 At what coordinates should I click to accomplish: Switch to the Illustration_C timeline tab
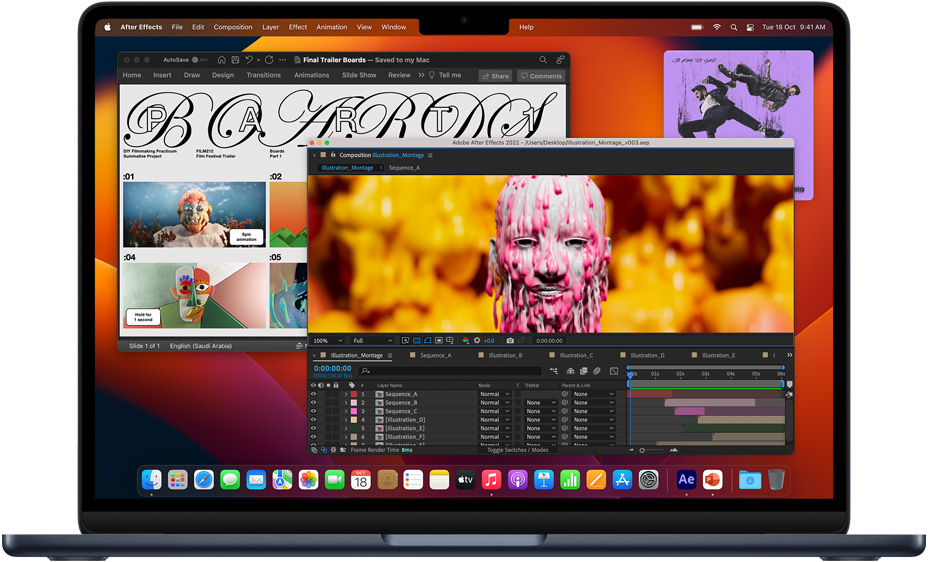pyautogui.click(x=575, y=356)
